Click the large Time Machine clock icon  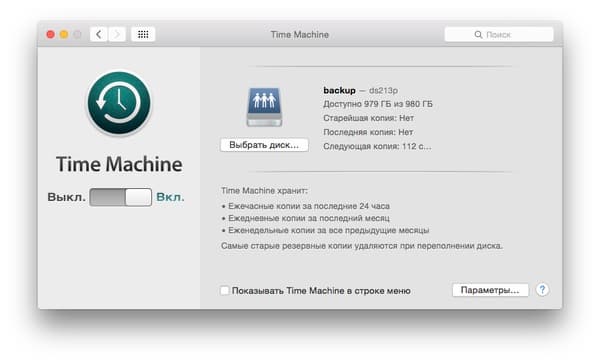(119, 103)
